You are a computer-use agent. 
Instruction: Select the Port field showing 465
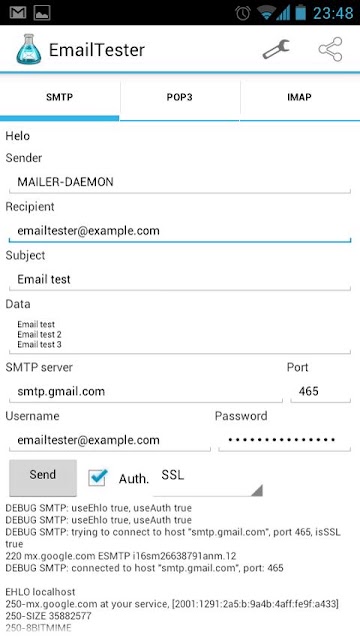pos(320,391)
